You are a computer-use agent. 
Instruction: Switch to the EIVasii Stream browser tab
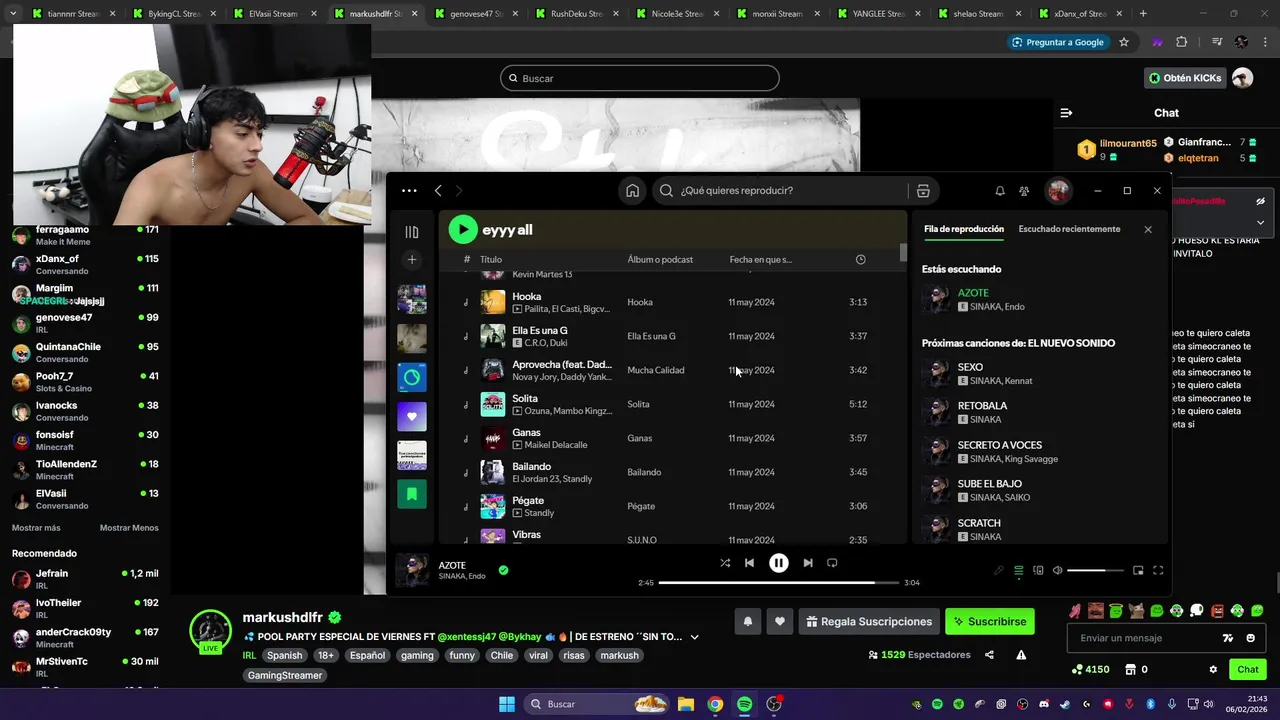pos(274,14)
